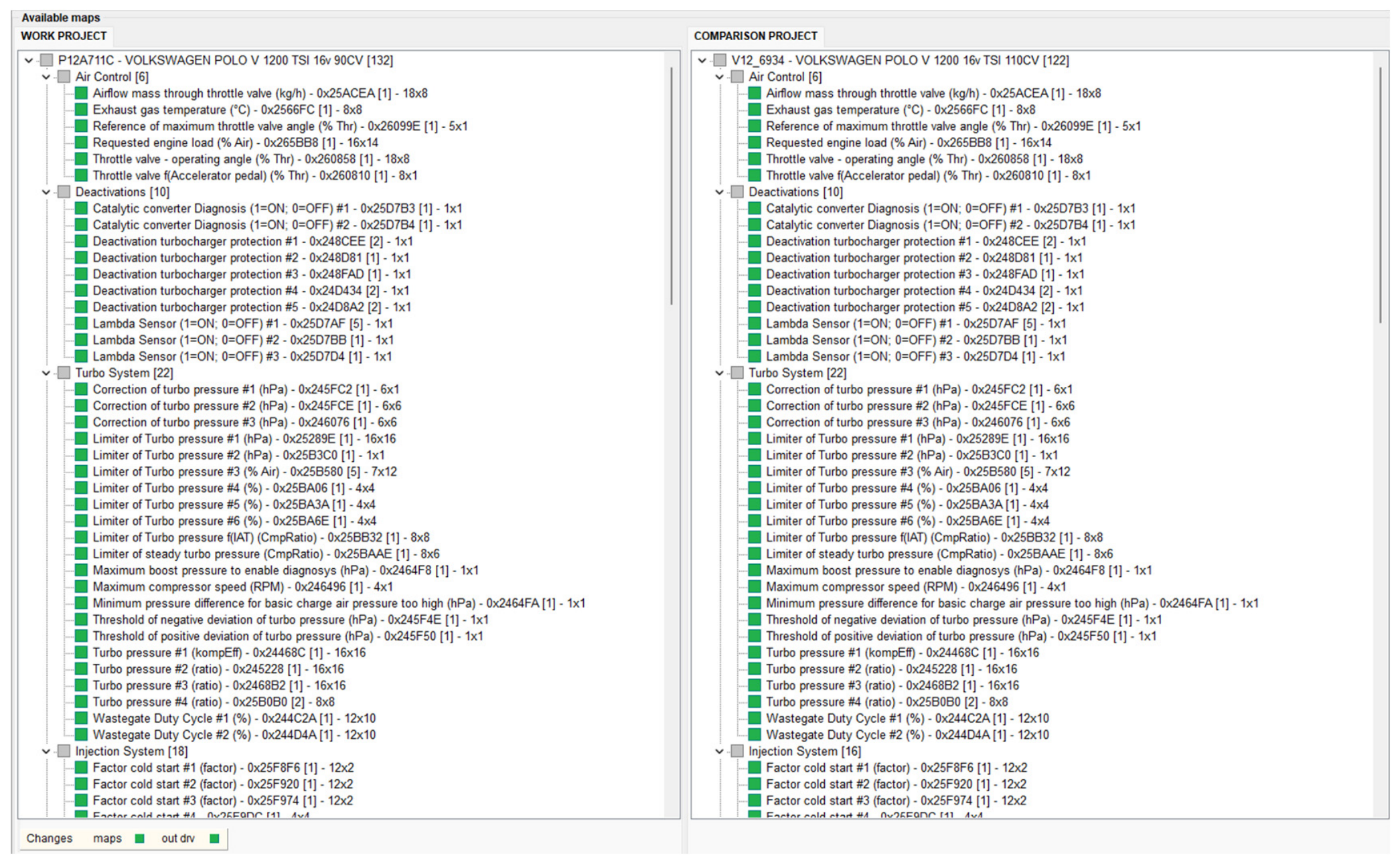1400x864 pixels.
Task: Click green icon of work Exhaust gas temperature
Action: (81, 110)
